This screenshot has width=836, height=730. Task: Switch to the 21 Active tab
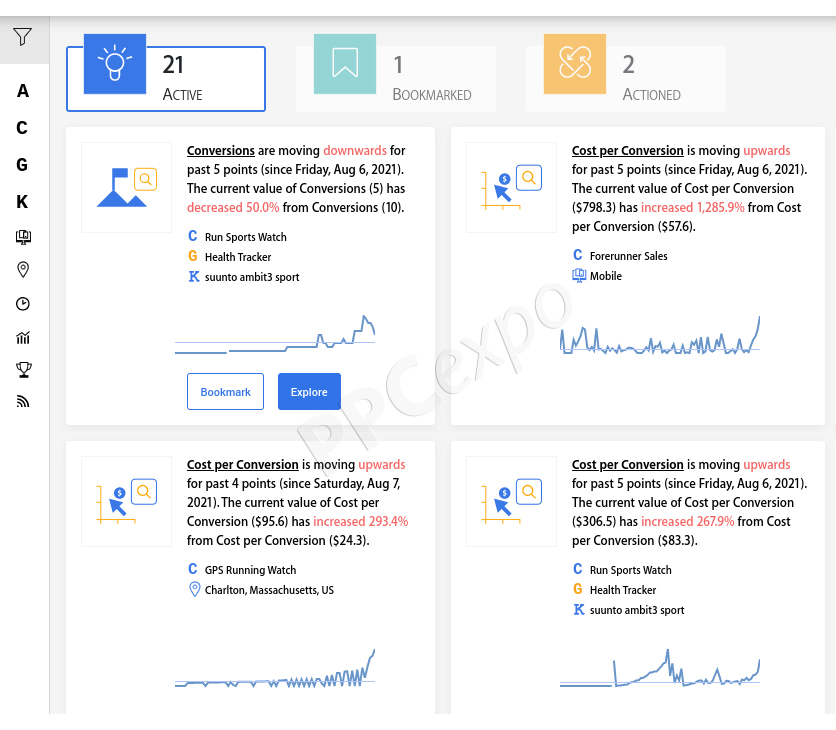[166, 78]
